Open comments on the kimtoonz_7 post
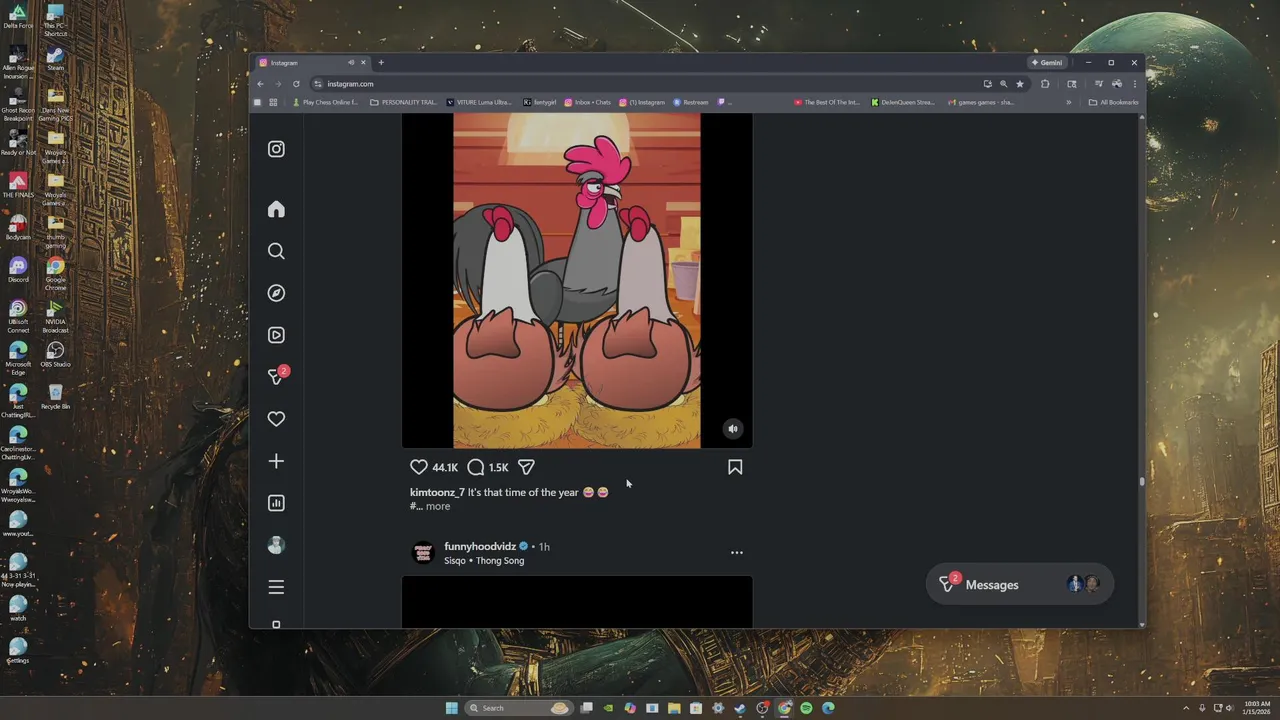Viewport: 1280px width, 720px height. coord(476,467)
